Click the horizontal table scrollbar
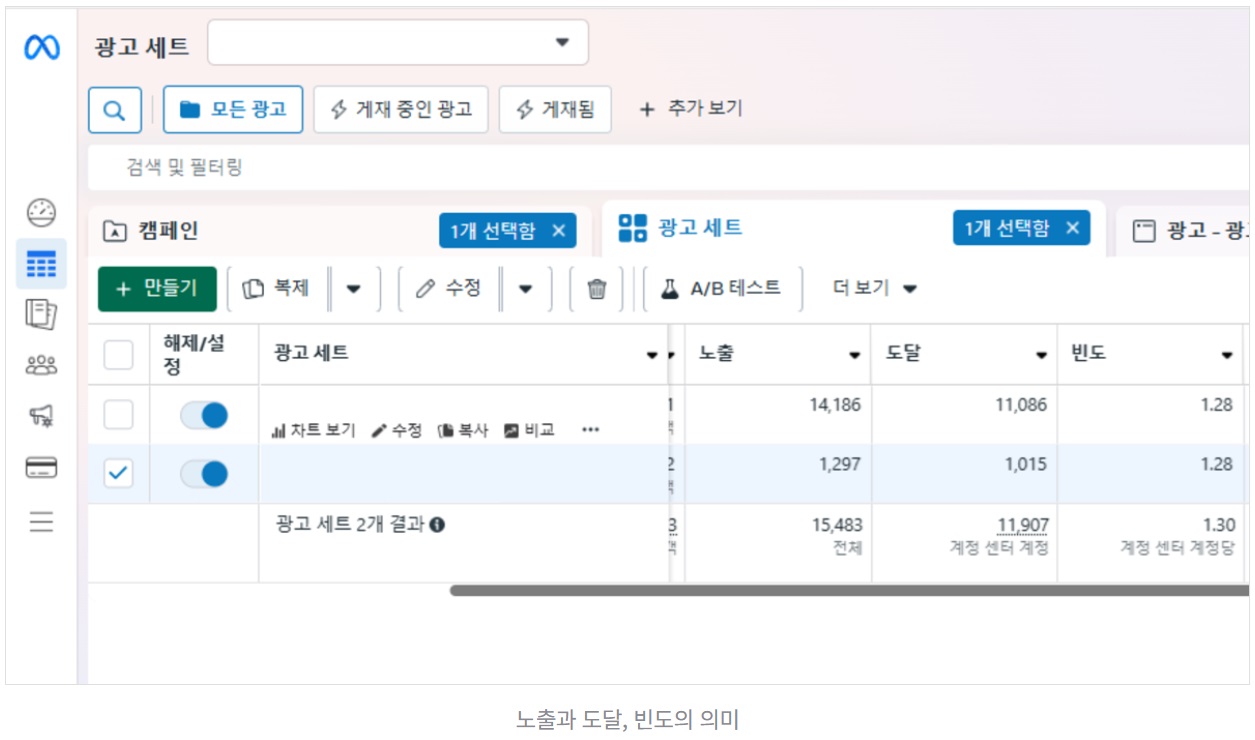Viewport: 1255px width, 740px height. (x=849, y=590)
